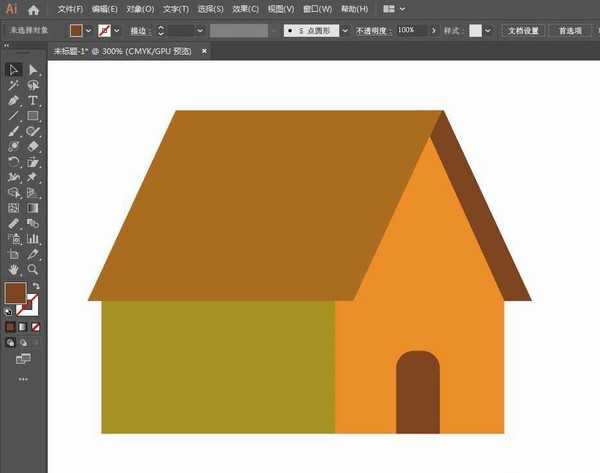Set paint to None (red slash)

[37, 327]
